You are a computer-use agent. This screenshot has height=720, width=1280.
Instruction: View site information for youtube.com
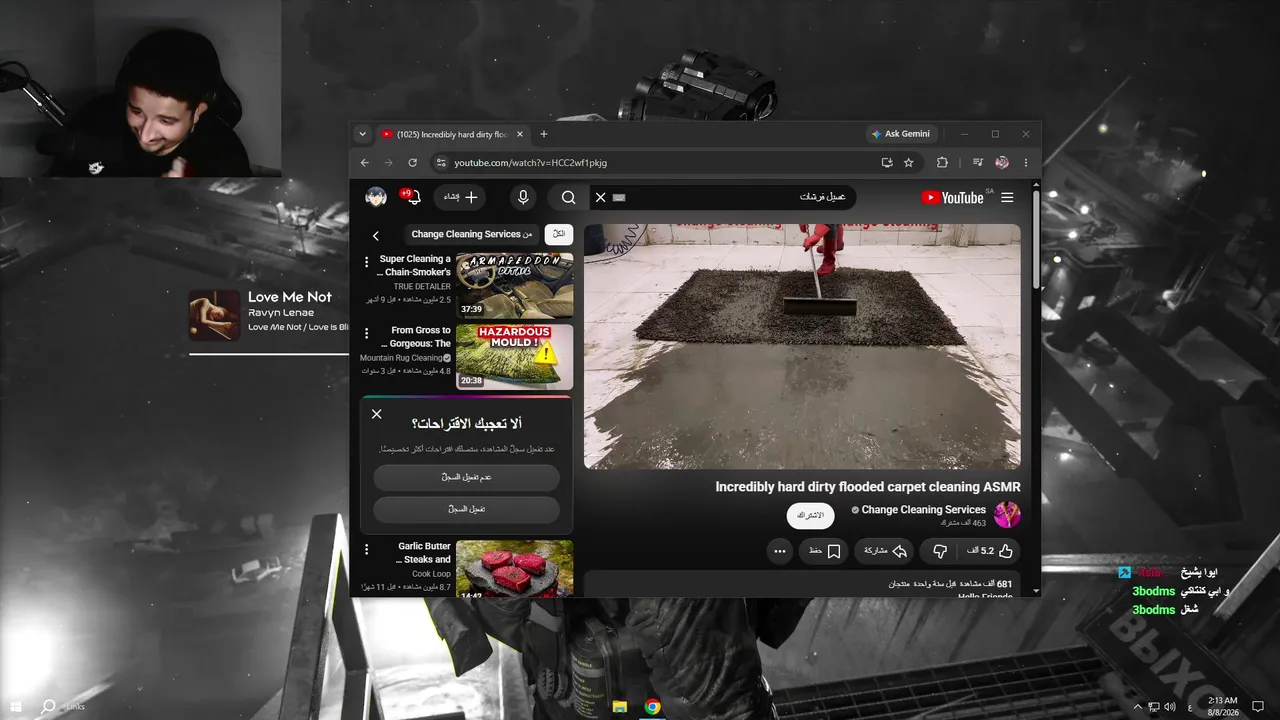(x=440, y=163)
